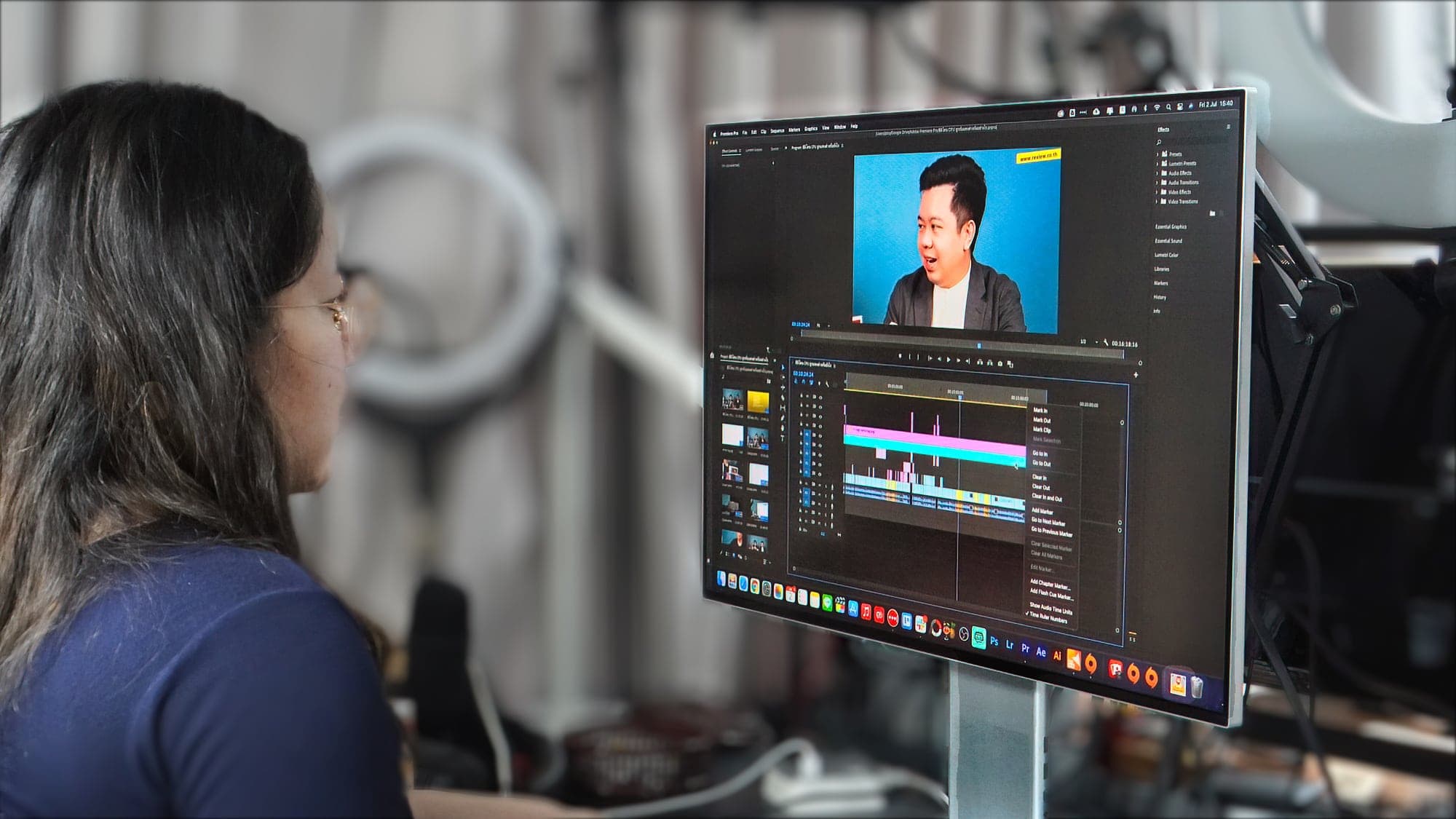Open Google Chrome in the Dock
This screenshot has width=1456, height=819.
[755, 587]
